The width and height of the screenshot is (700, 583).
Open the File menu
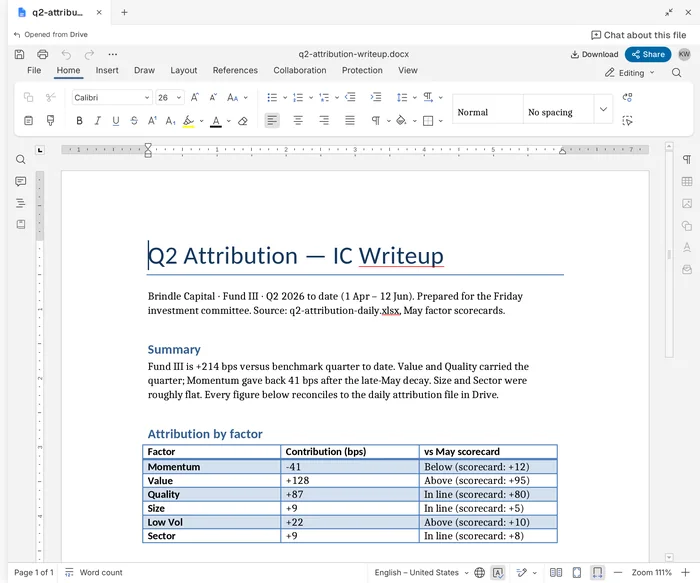click(34, 71)
